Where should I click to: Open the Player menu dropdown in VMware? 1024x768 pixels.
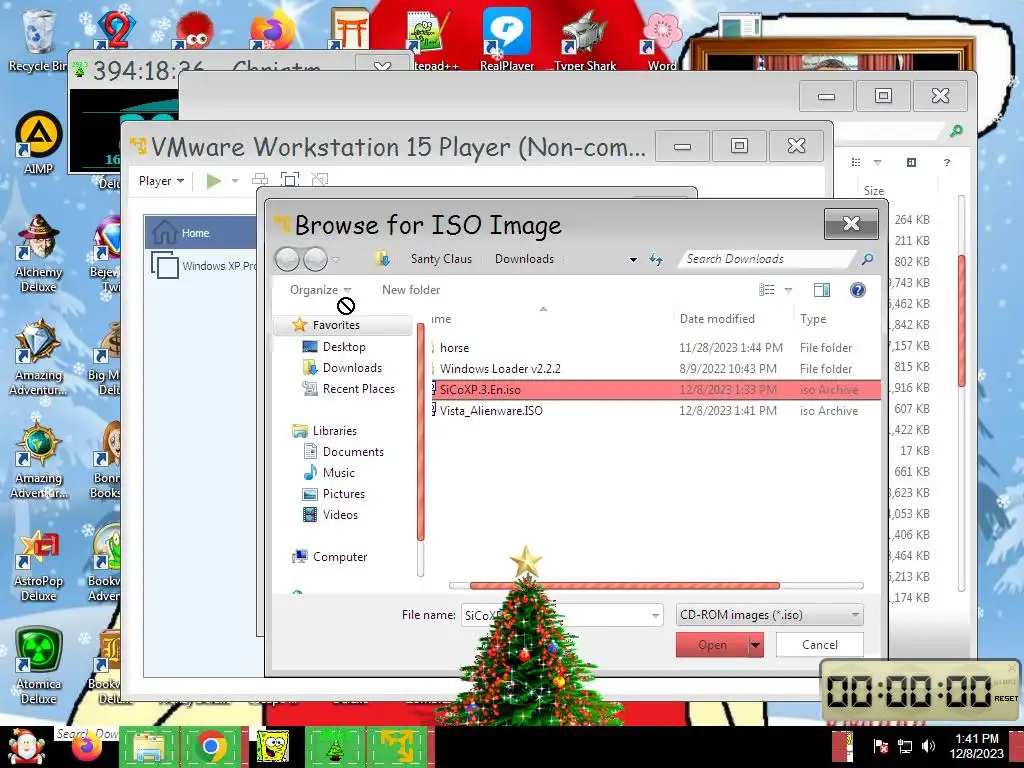coord(161,180)
